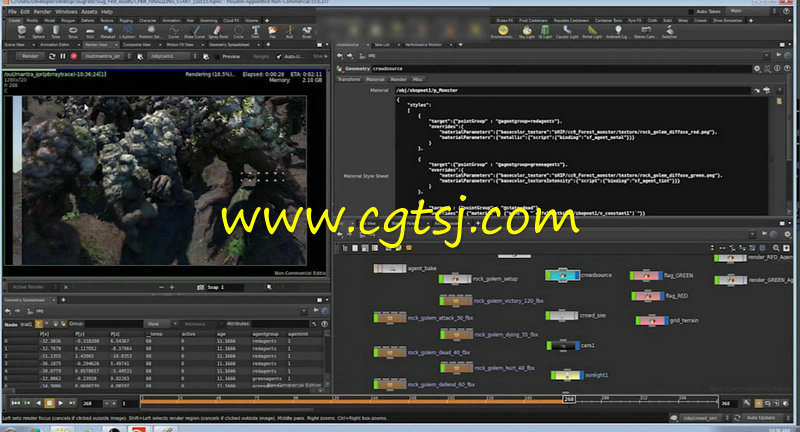Select the Null shelf tool
The image size is (800, 432).
[289, 32]
